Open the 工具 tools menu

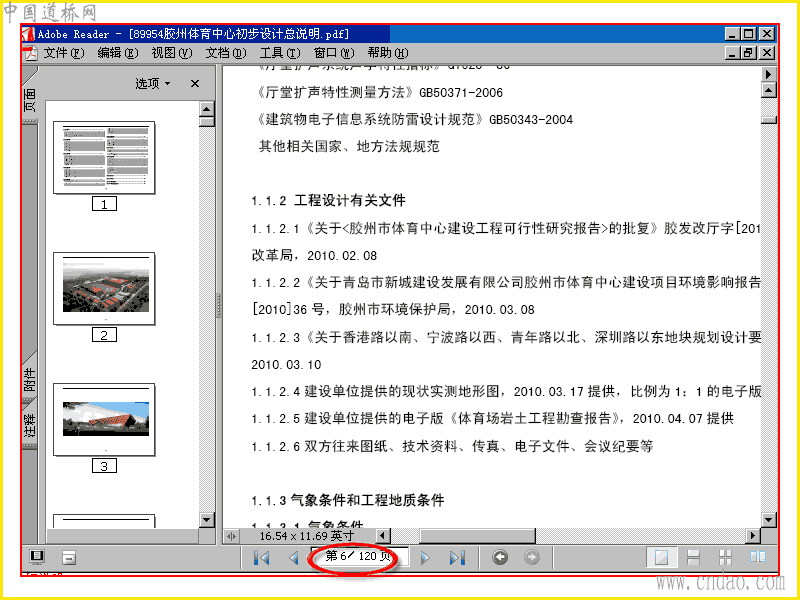[280, 53]
